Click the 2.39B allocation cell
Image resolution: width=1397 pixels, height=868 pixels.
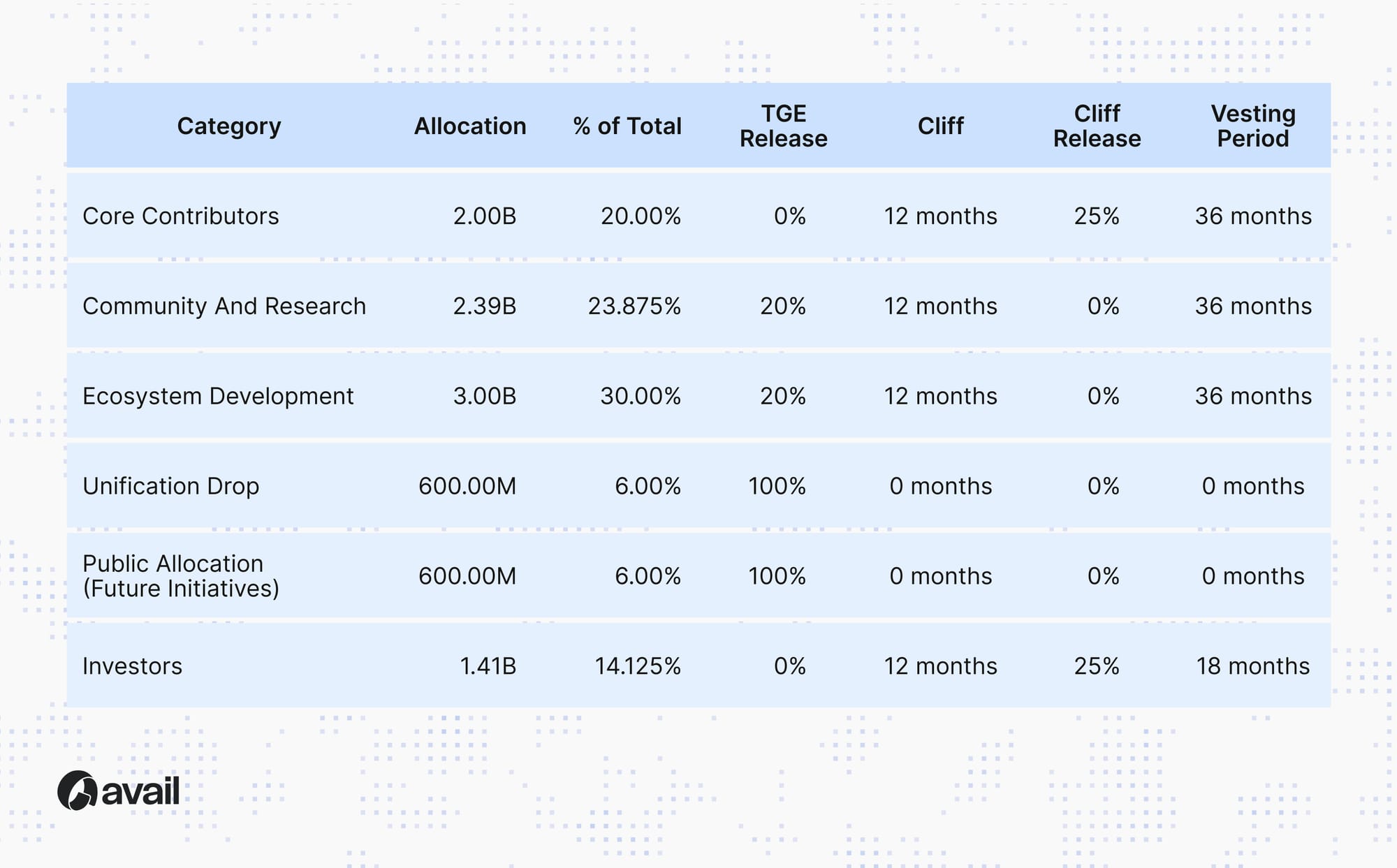point(485,306)
